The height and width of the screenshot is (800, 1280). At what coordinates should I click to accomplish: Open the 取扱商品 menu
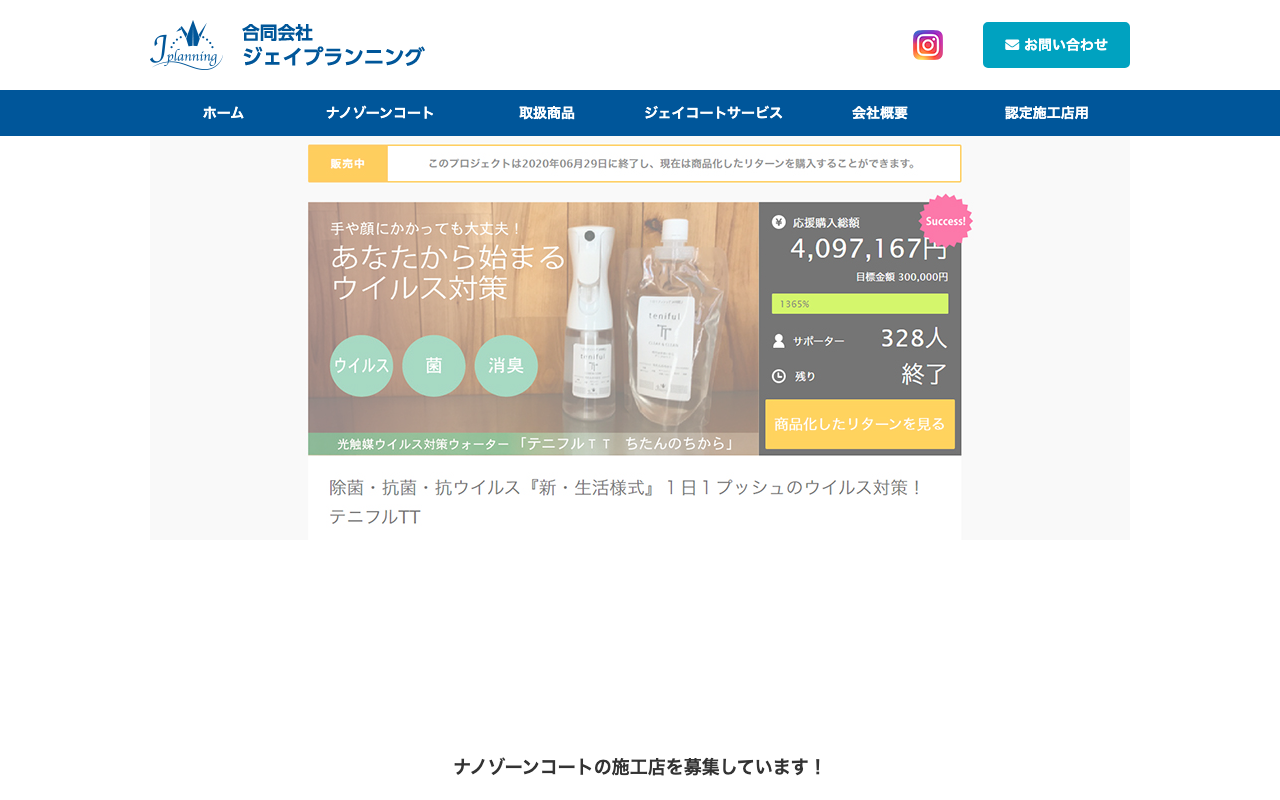tap(546, 113)
